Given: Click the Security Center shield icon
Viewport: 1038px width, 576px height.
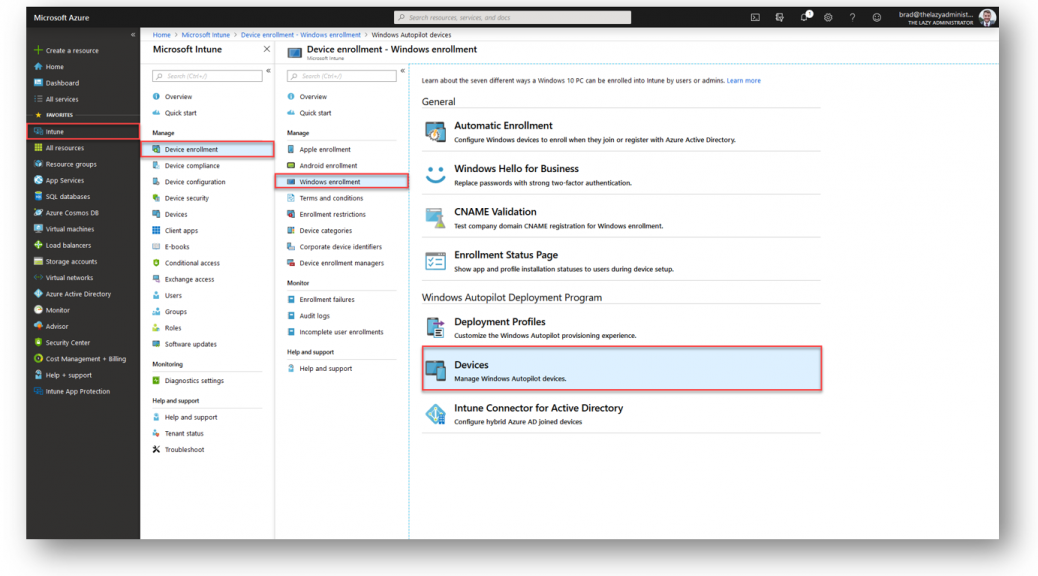Looking at the screenshot, I should (38, 342).
